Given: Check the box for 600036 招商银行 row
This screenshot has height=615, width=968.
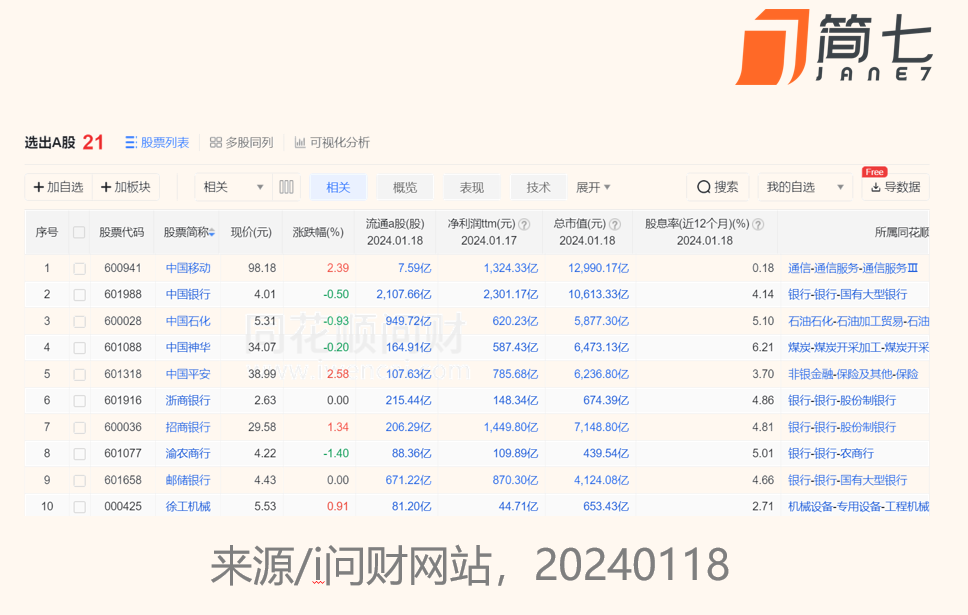Looking at the screenshot, I should (x=80, y=428).
